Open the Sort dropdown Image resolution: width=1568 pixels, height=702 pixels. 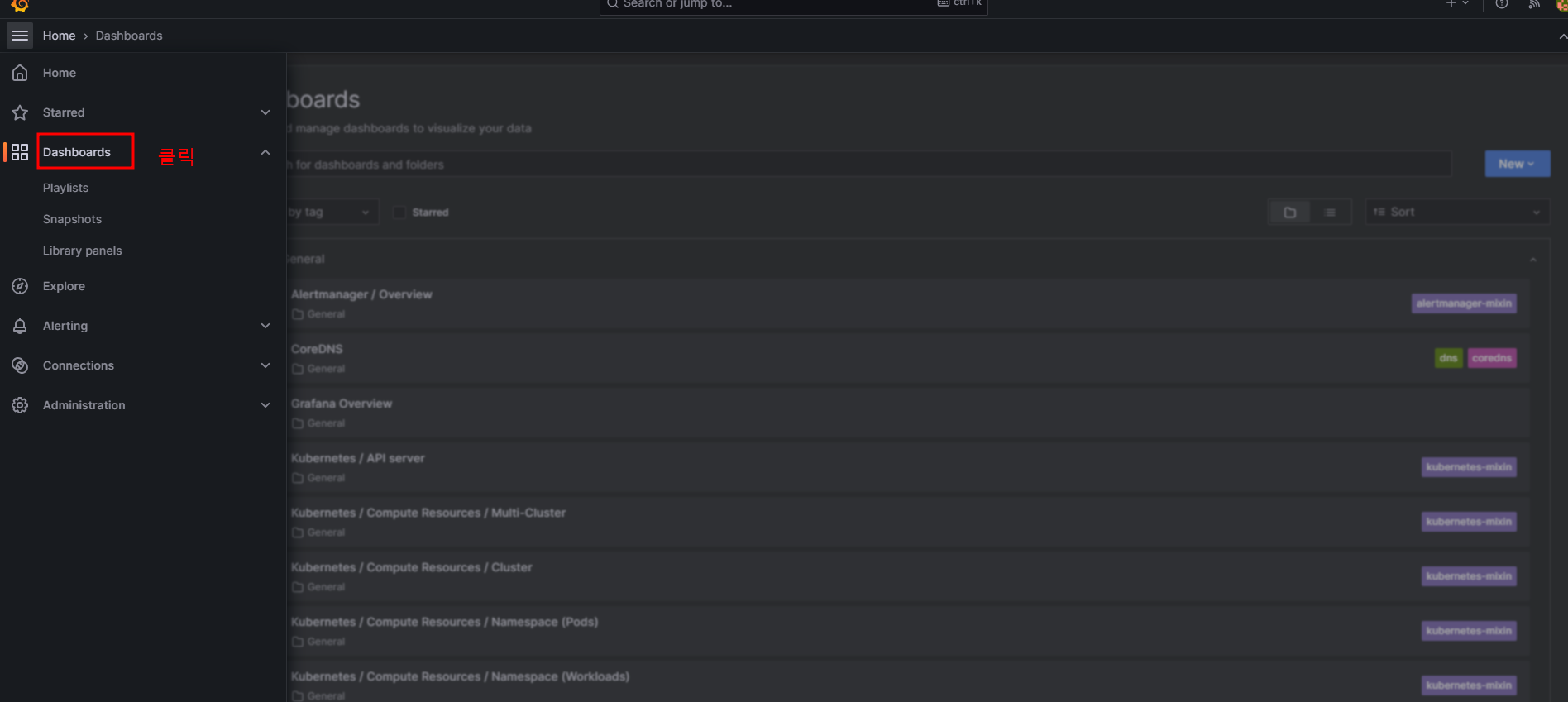(1457, 213)
